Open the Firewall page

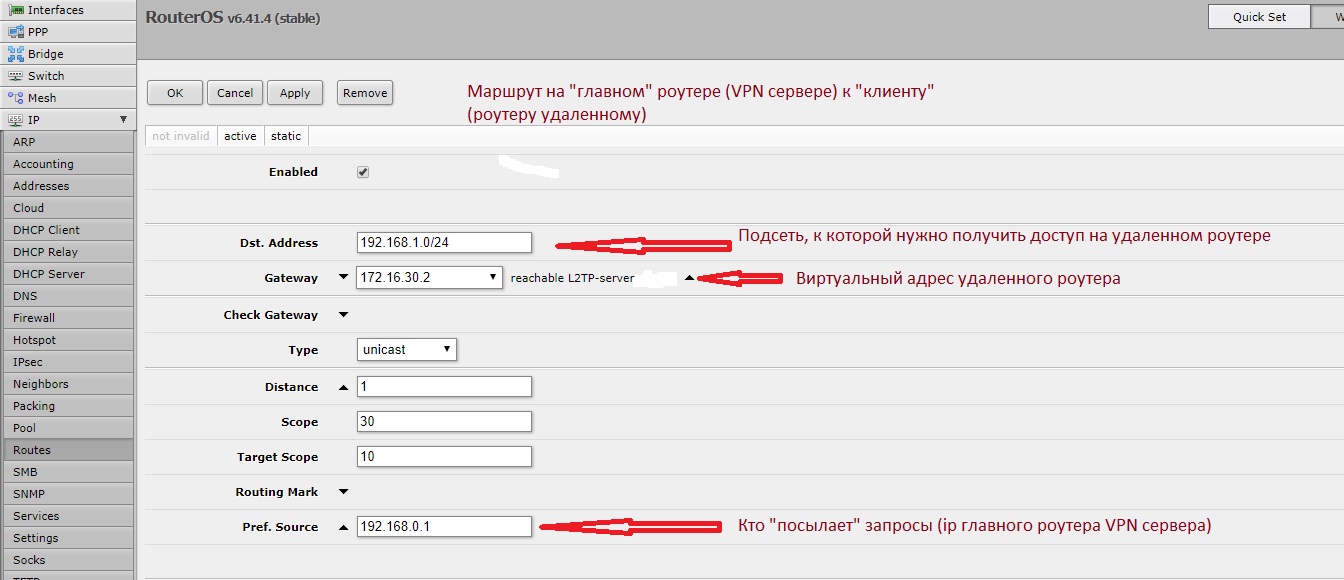tap(69, 318)
